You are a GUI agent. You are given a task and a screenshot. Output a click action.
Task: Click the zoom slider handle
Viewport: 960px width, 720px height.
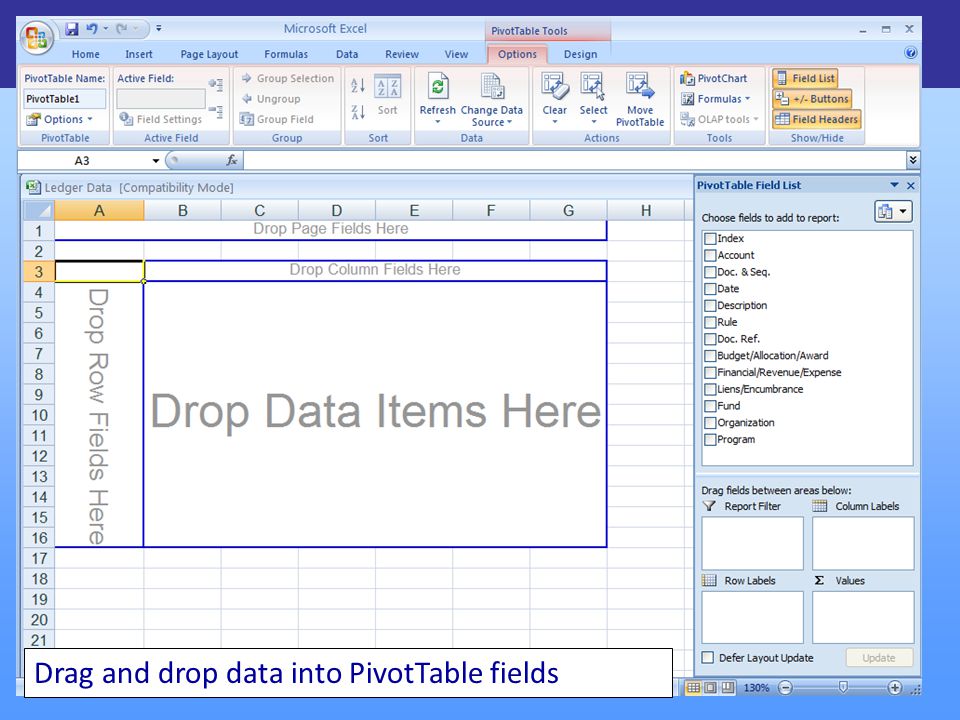843,688
